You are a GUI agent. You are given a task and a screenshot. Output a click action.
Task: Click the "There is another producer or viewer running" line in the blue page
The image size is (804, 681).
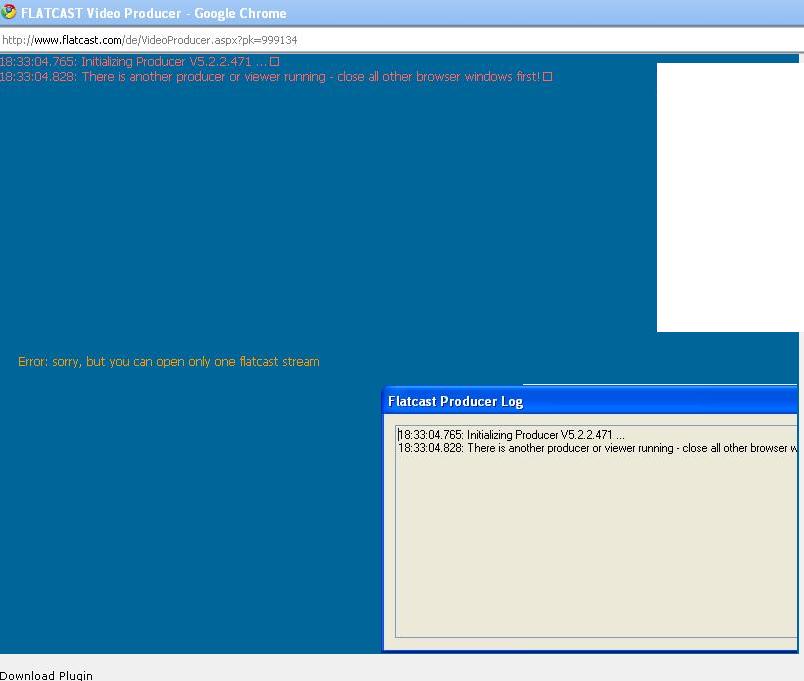(x=276, y=77)
